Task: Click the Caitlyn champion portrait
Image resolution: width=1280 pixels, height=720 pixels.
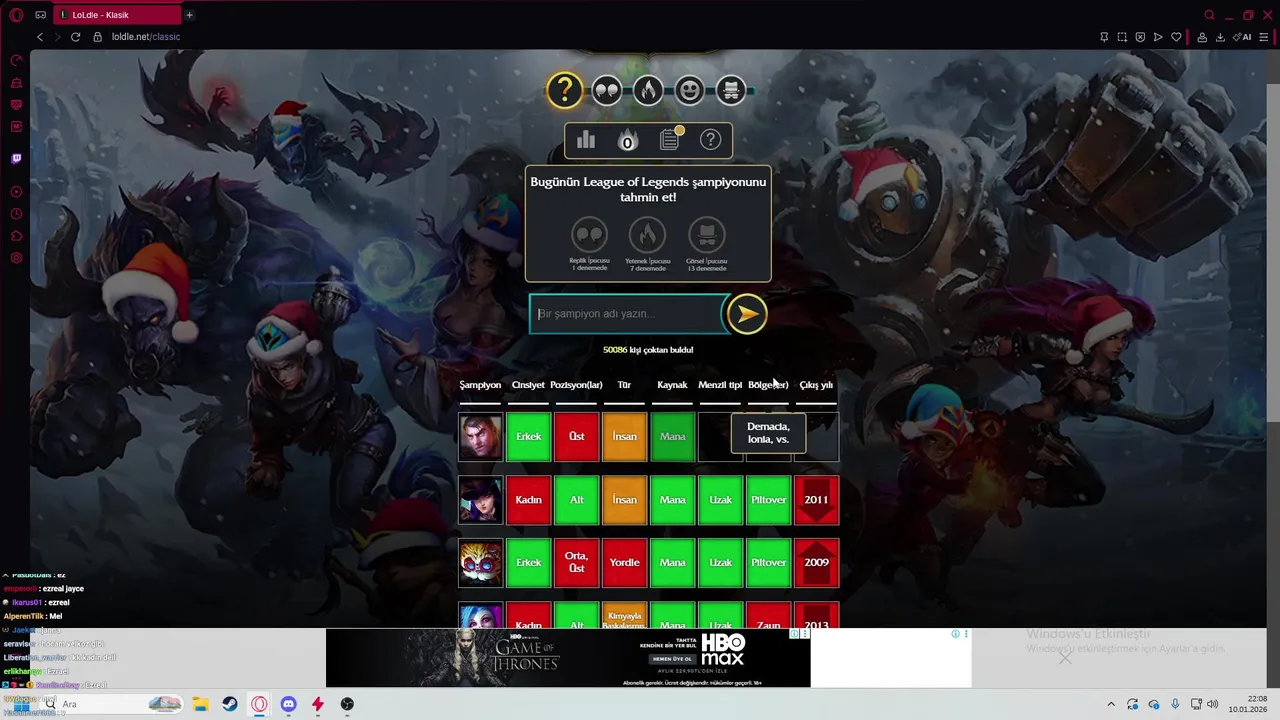Action: (x=480, y=500)
